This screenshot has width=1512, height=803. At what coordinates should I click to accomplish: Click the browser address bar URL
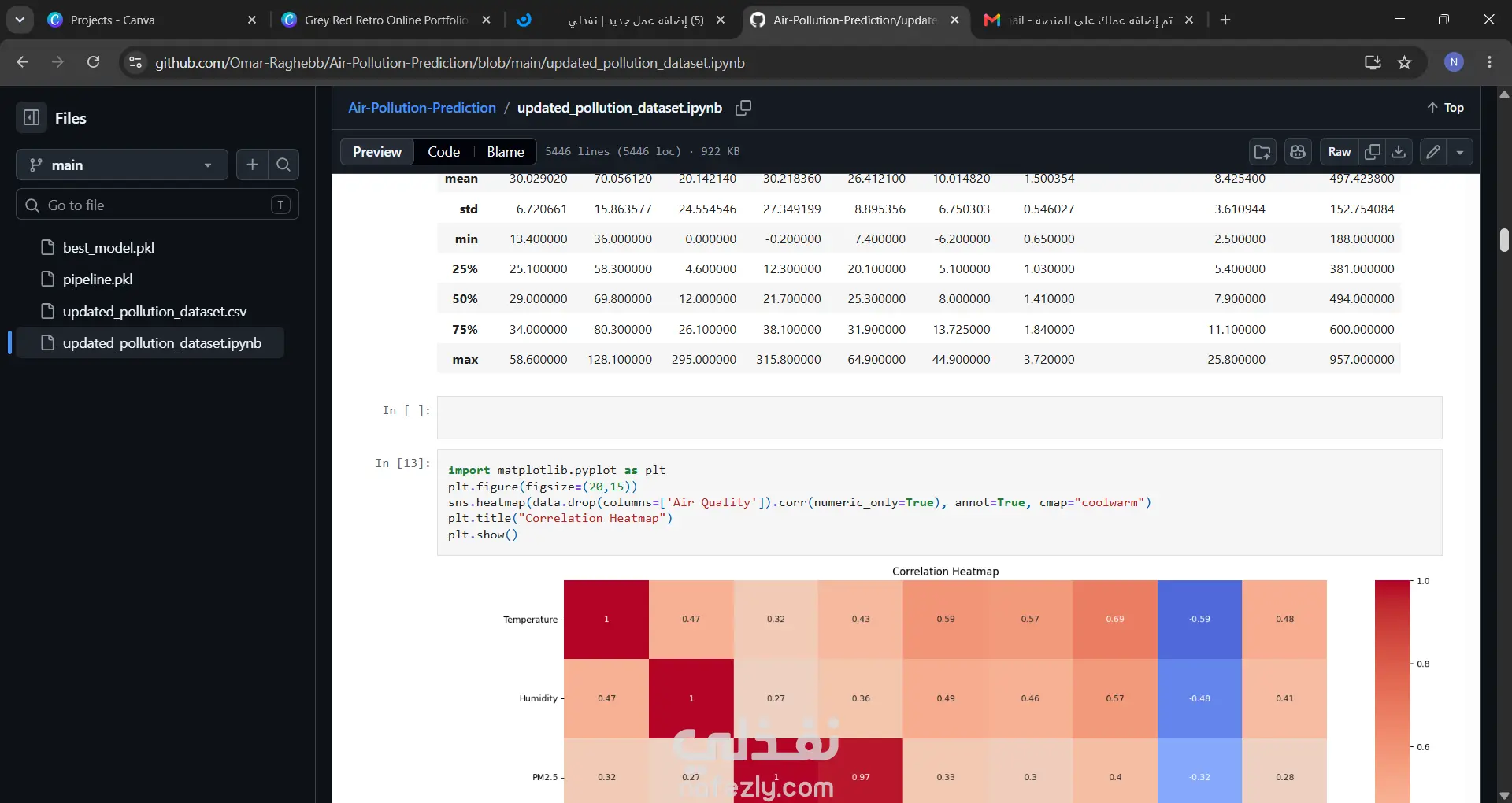pos(450,62)
